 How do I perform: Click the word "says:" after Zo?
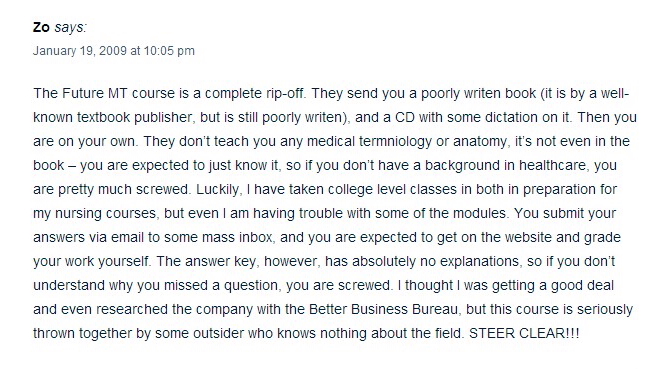[71, 28]
